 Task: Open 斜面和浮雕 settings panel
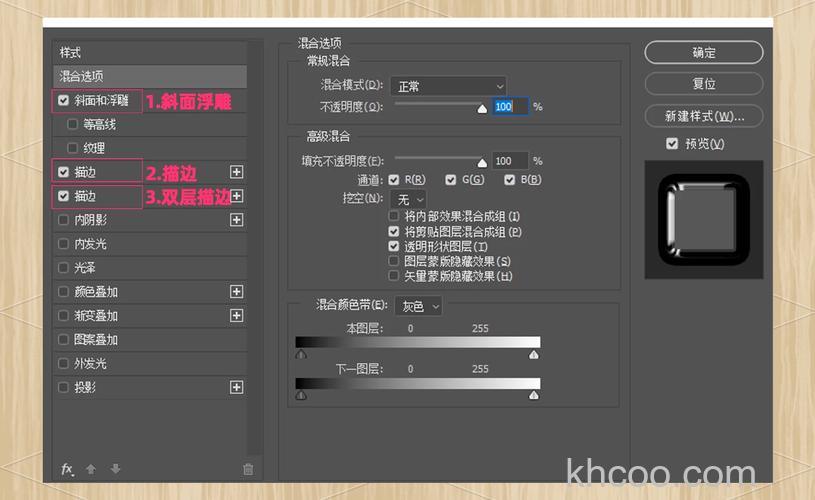coord(101,100)
